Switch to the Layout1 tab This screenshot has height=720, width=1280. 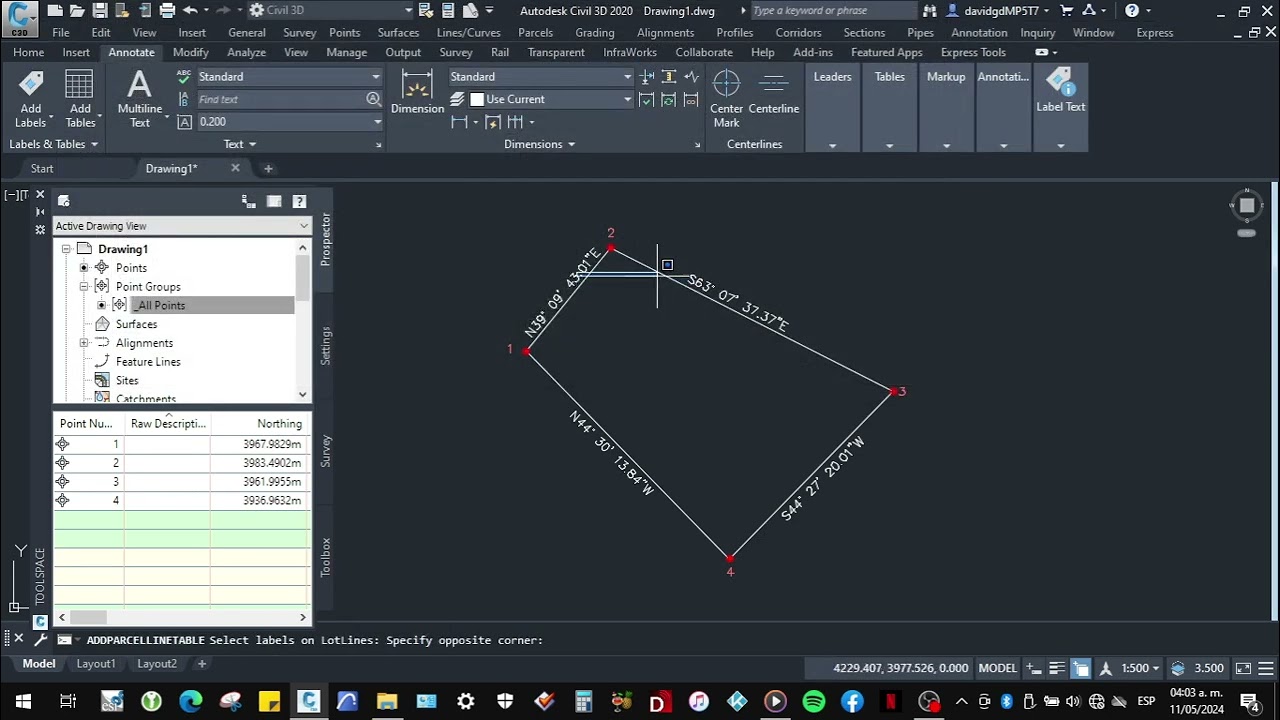(x=96, y=664)
